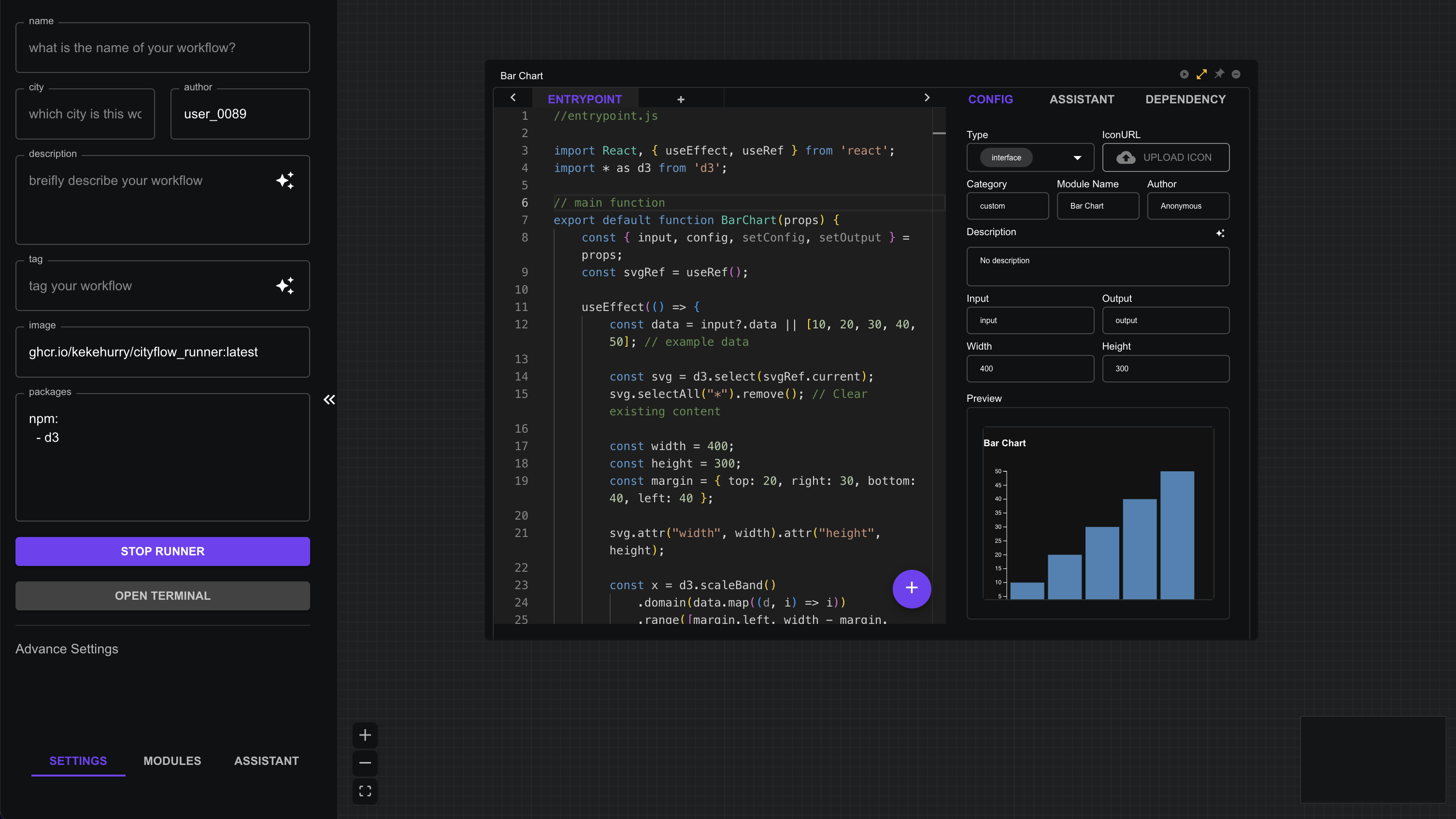1456x819 pixels.
Task: Zoom out on the canvas
Action: [x=365, y=763]
